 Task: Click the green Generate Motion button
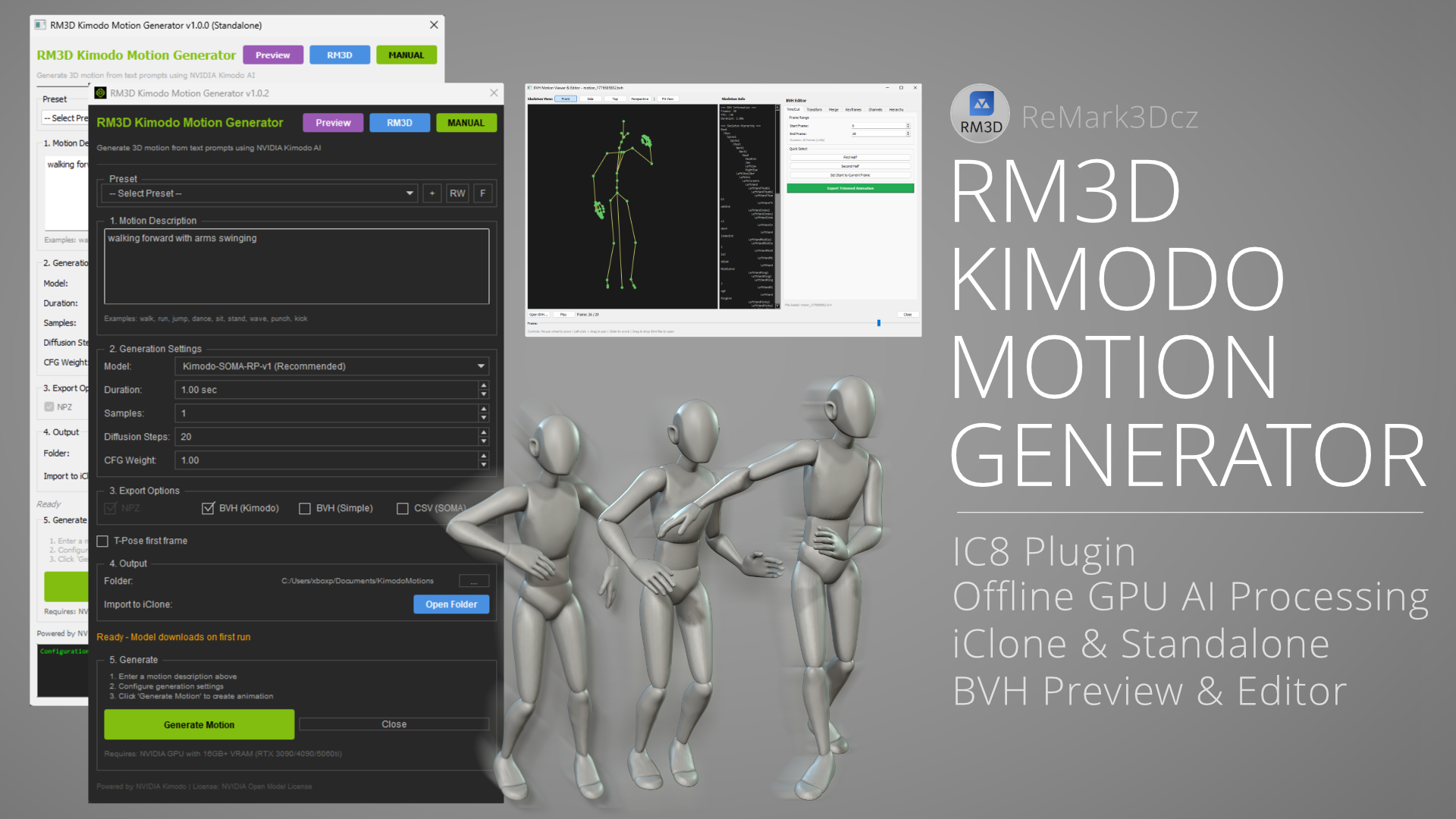[x=199, y=725]
